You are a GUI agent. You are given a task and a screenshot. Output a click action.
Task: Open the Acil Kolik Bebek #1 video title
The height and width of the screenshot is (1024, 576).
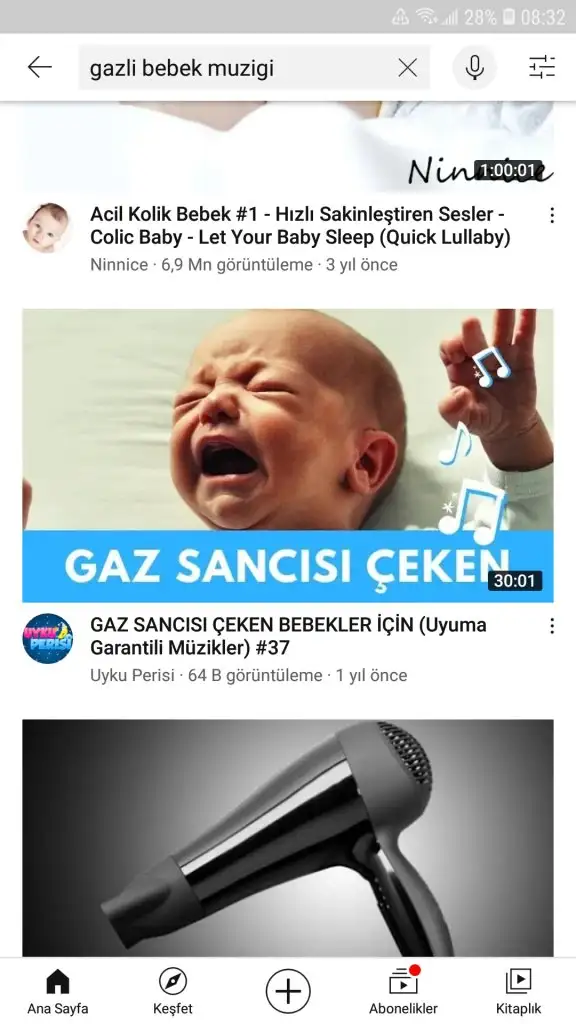pos(300,226)
